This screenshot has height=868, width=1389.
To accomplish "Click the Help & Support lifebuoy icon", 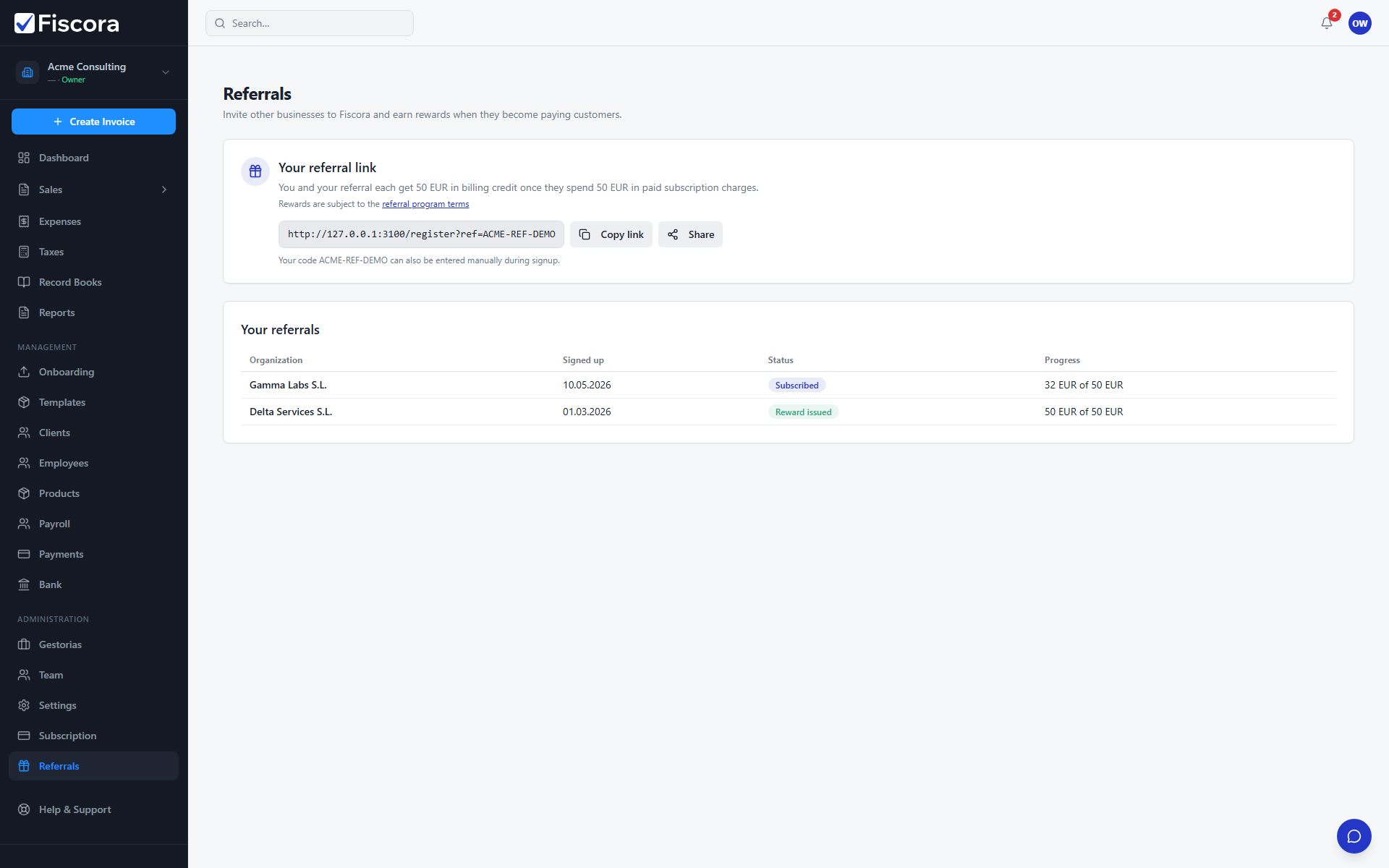I will (x=24, y=809).
